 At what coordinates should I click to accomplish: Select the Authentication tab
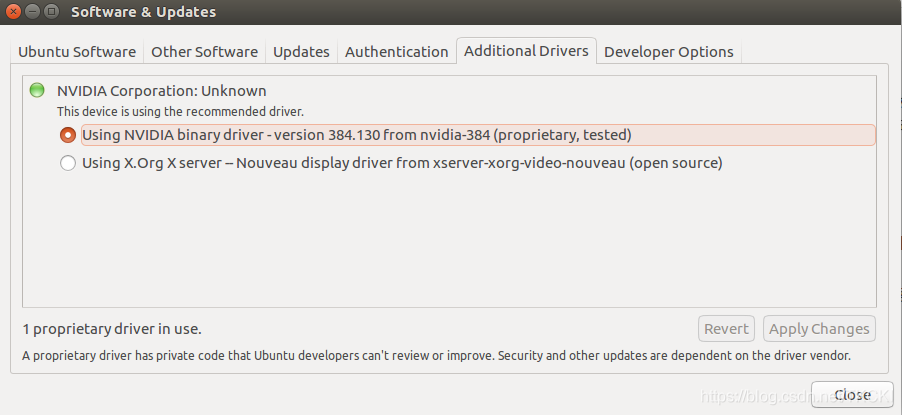(396, 52)
